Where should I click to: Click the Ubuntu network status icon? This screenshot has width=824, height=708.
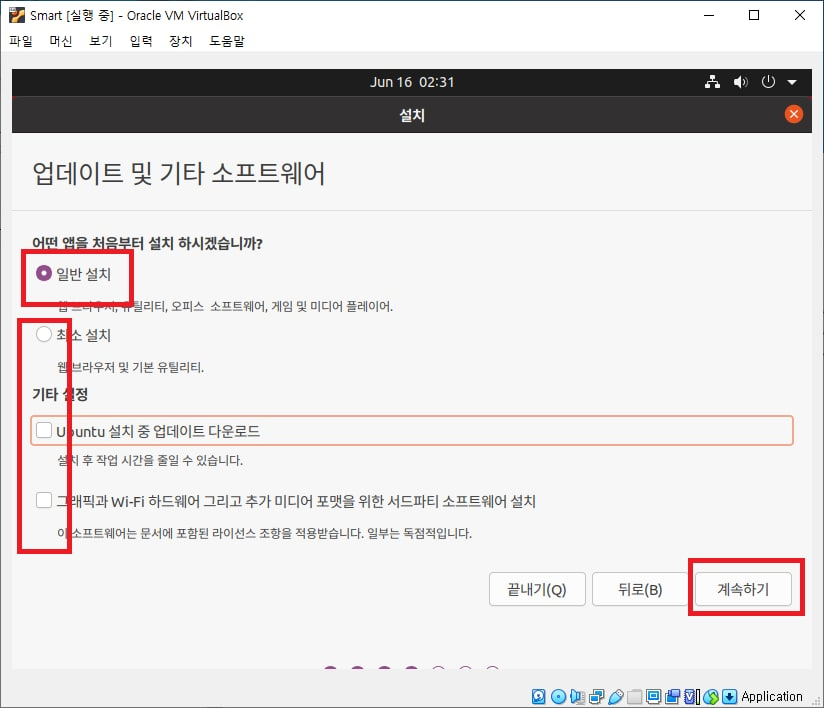tap(712, 82)
